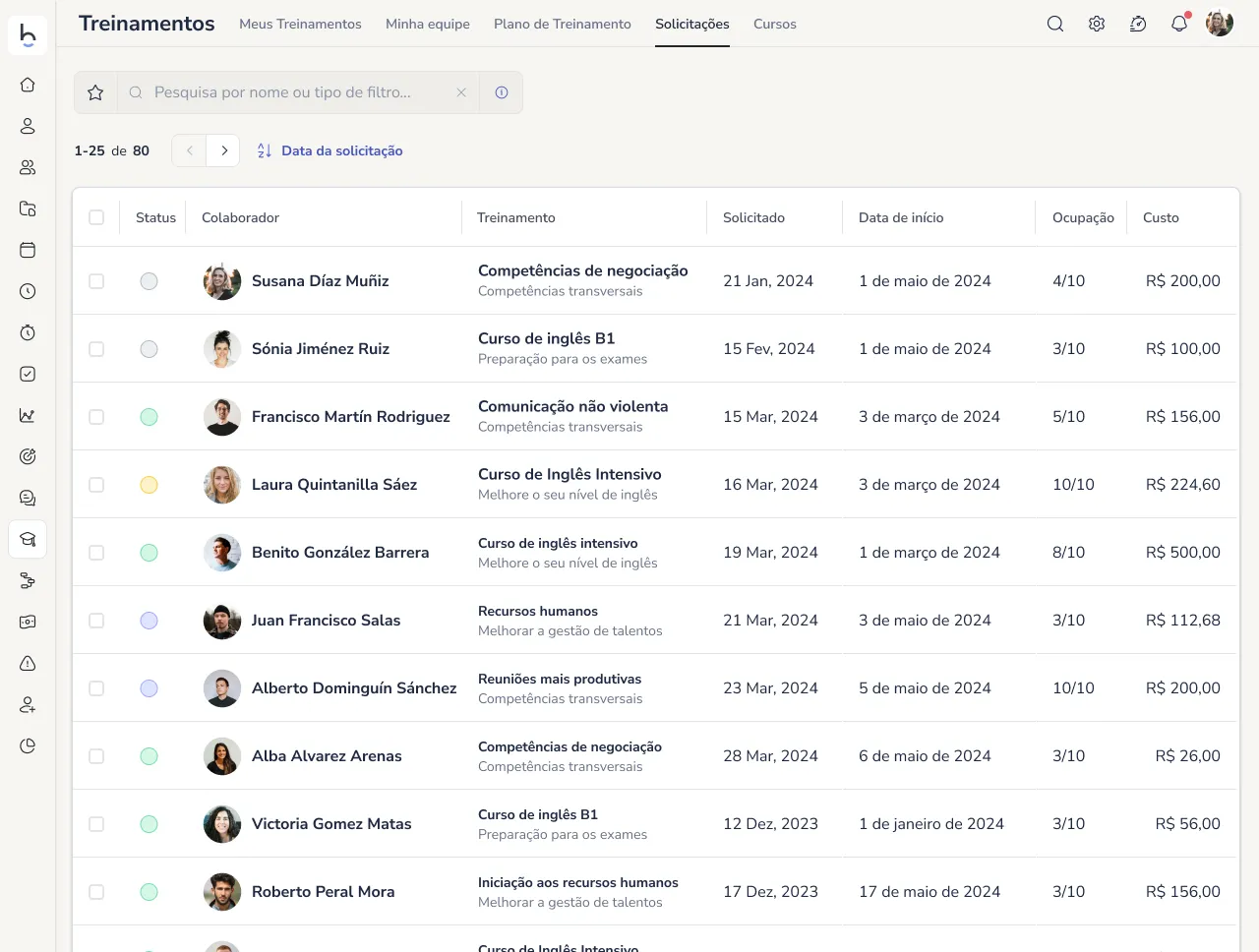This screenshot has width=1259, height=952.
Task: Open the clock sidebar icon
Action: [28, 291]
